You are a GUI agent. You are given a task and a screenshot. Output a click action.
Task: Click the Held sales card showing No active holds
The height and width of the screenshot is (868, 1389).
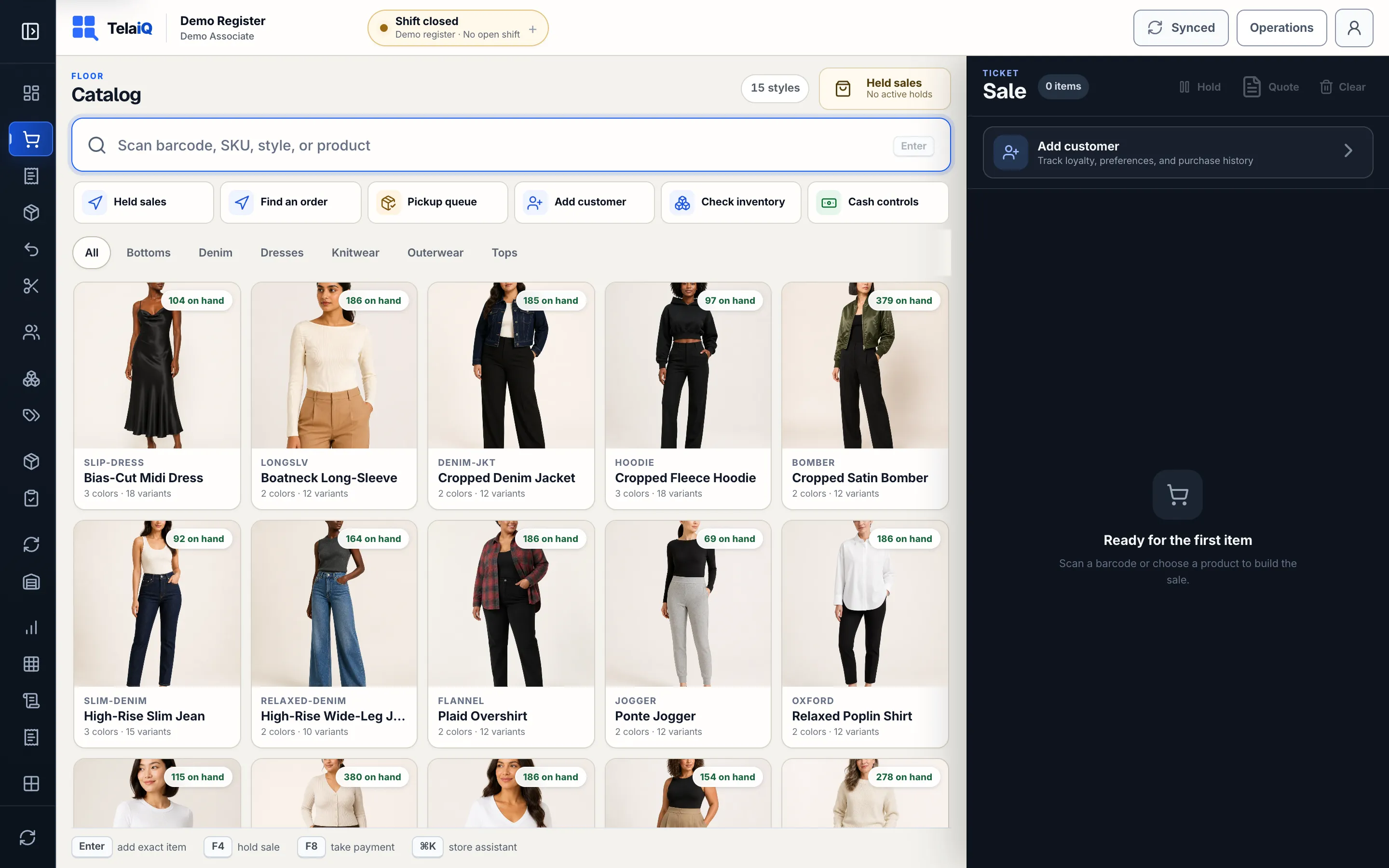[885, 88]
